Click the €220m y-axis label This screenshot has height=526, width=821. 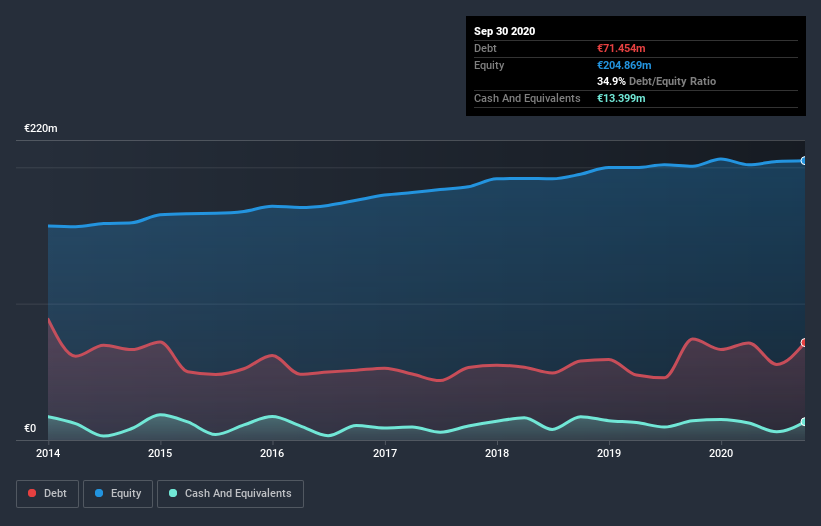pos(41,129)
